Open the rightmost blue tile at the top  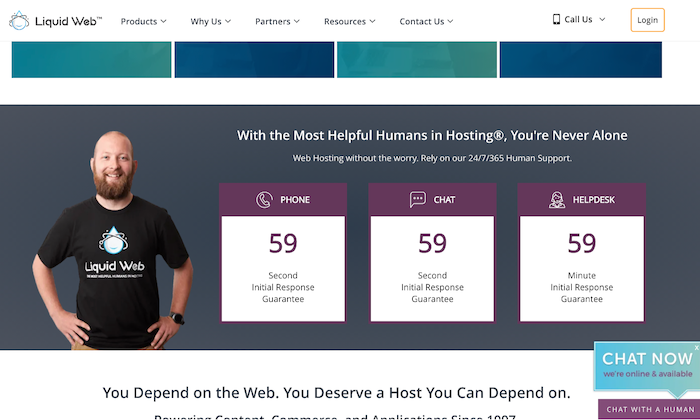pyautogui.click(x=580, y=59)
